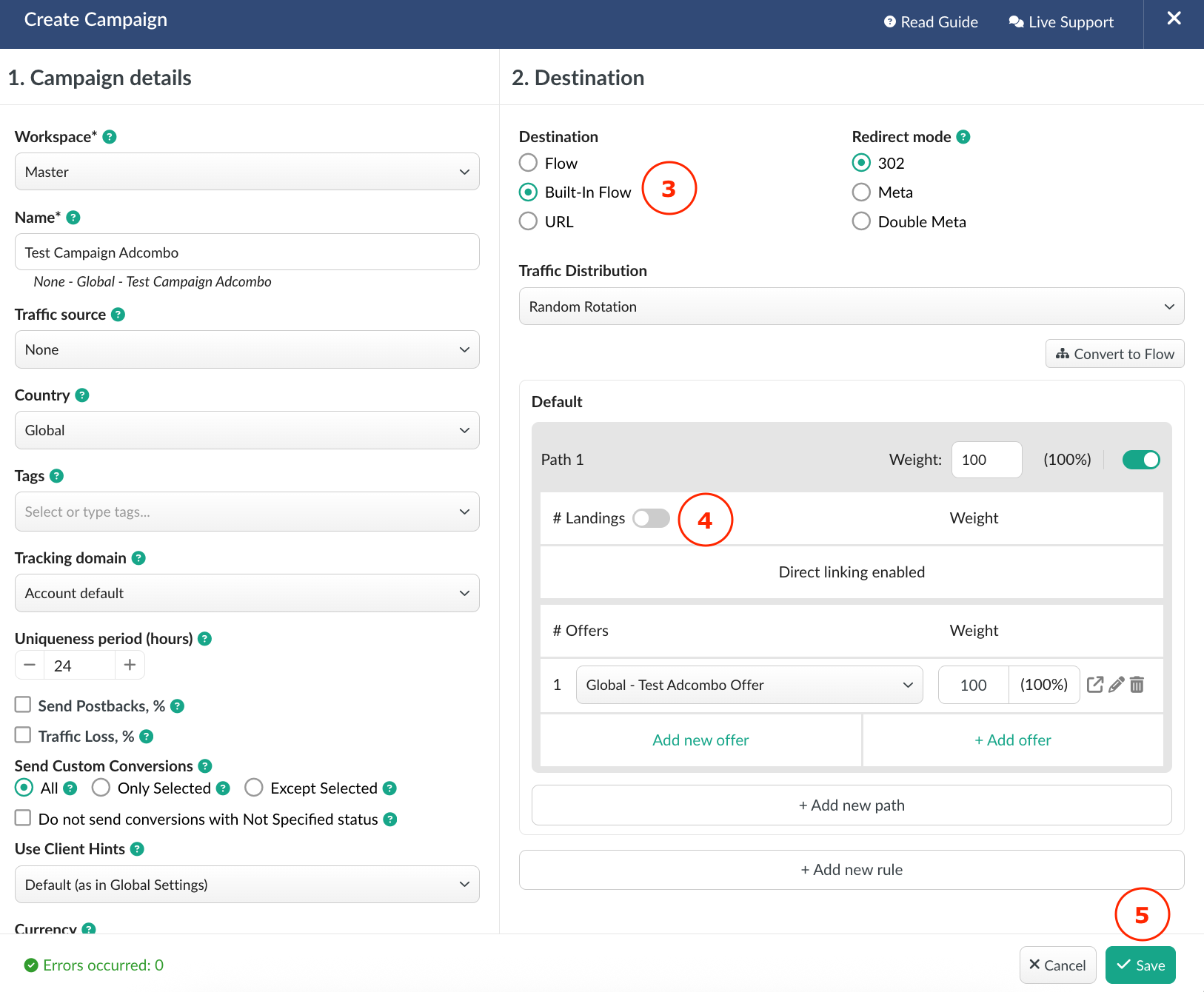Select the URL destination radio button
The image size is (1204, 992).
(x=528, y=221)
